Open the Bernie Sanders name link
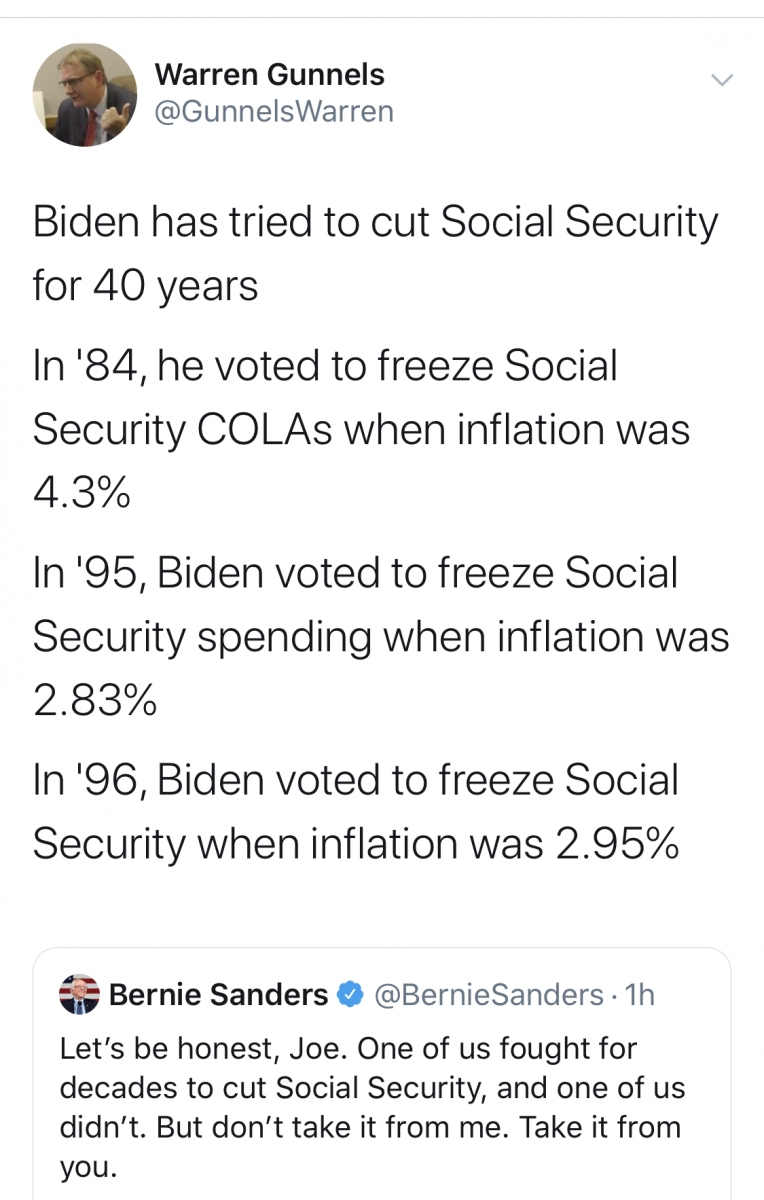 pyautogui.click(x=218, y=995)
